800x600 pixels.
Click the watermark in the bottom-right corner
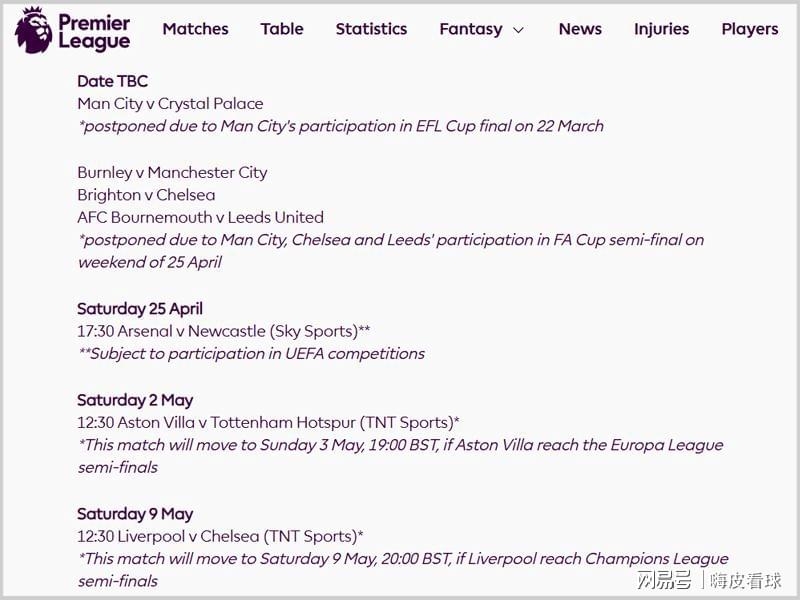pos(709,580)
